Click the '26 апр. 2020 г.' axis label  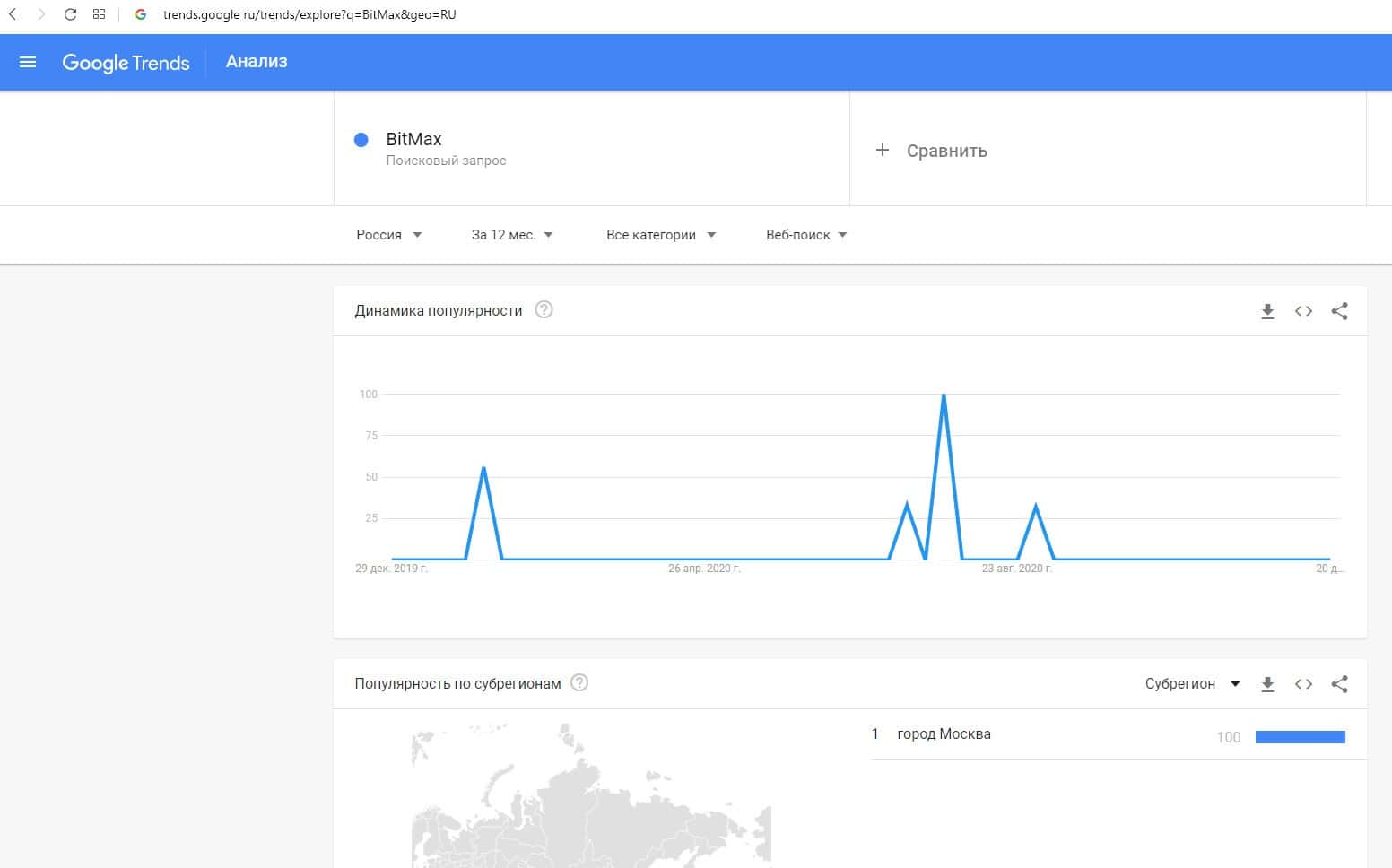click(x=704, y=569)
